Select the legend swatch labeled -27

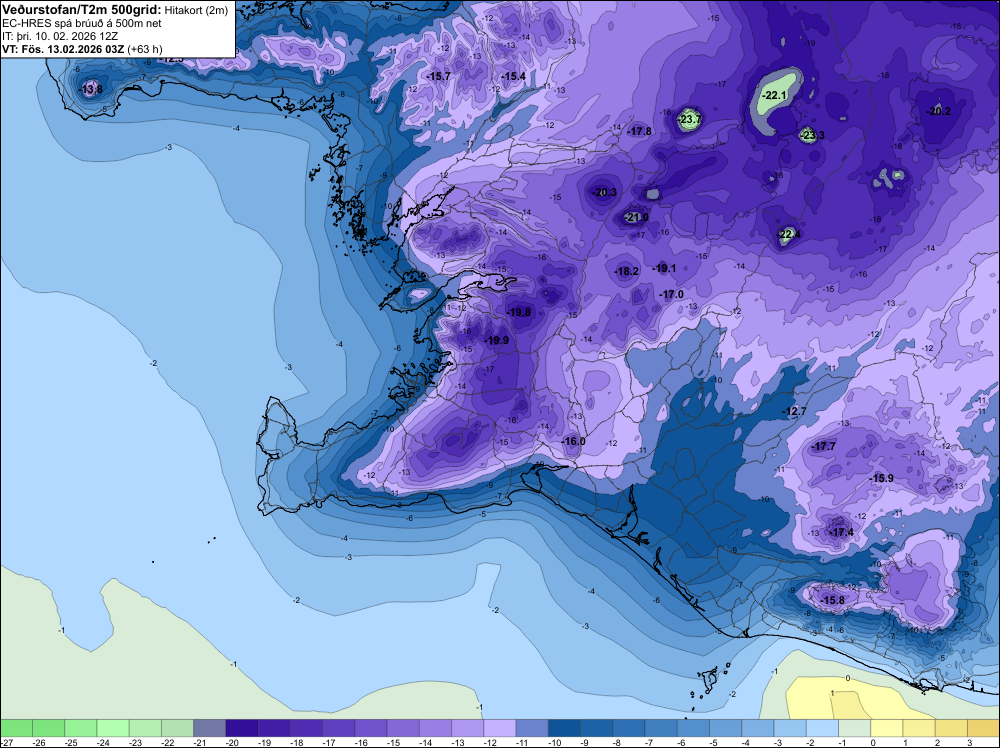point(16,728)
